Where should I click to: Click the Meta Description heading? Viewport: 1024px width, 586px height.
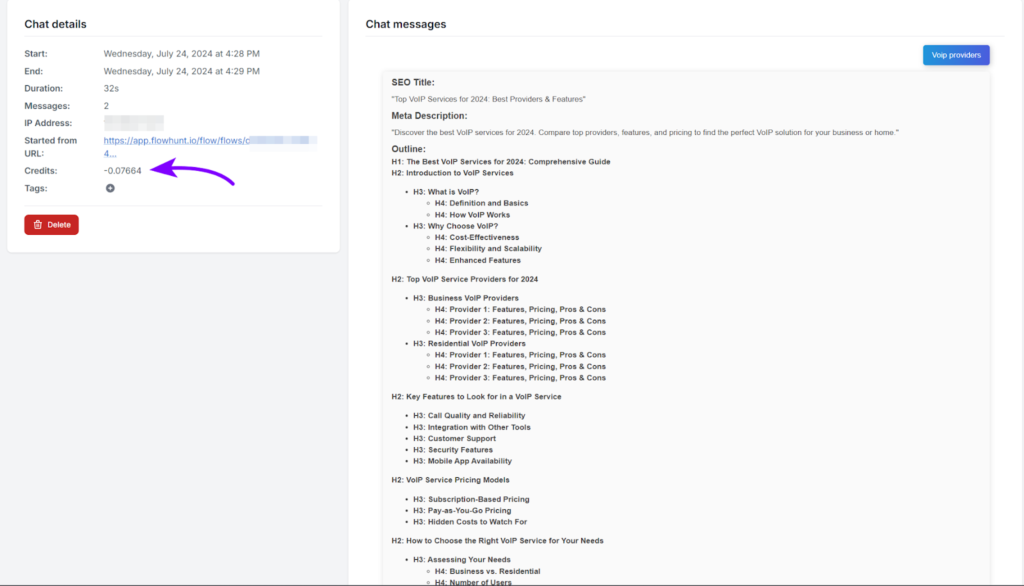429,116
